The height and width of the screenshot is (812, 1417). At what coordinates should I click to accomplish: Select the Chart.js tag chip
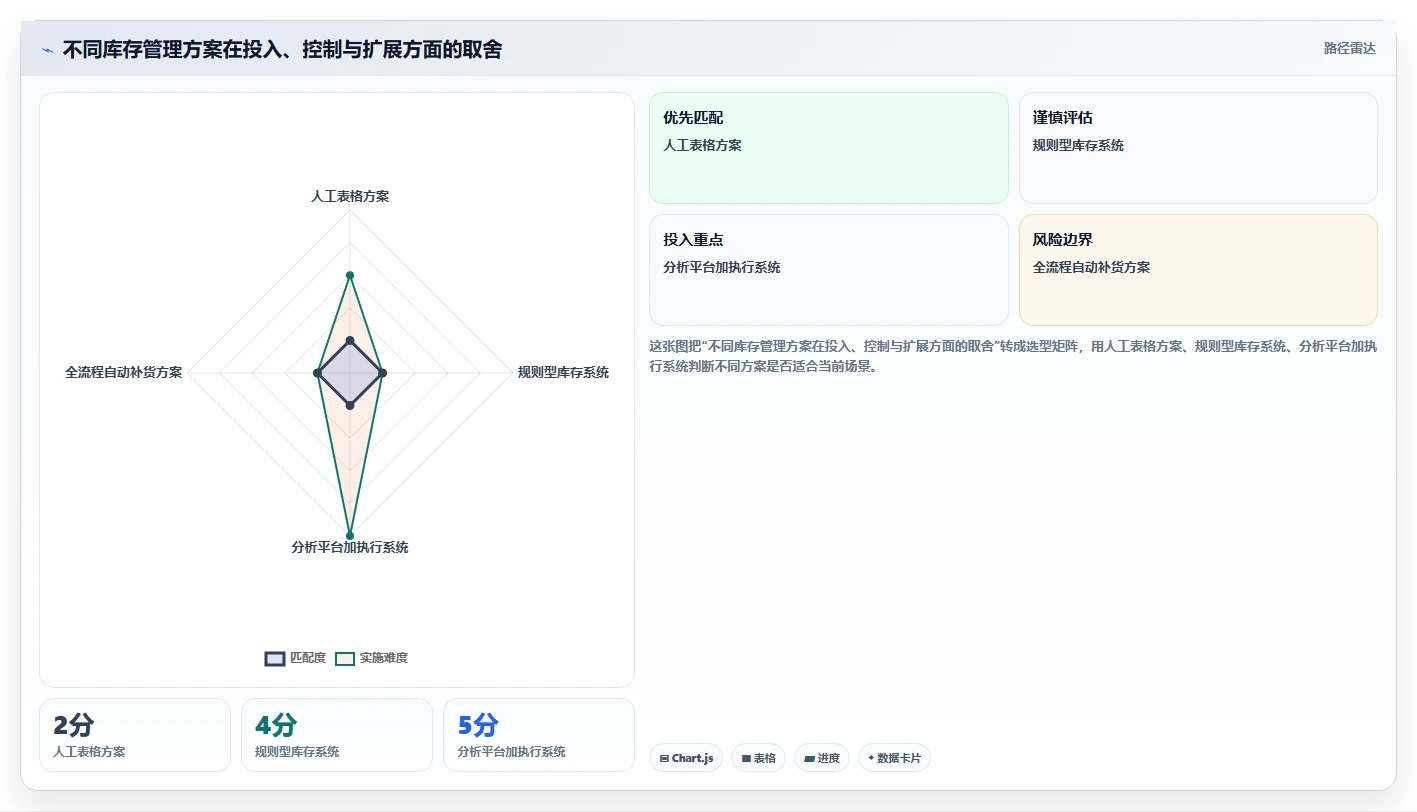click(x=686, y=758)
